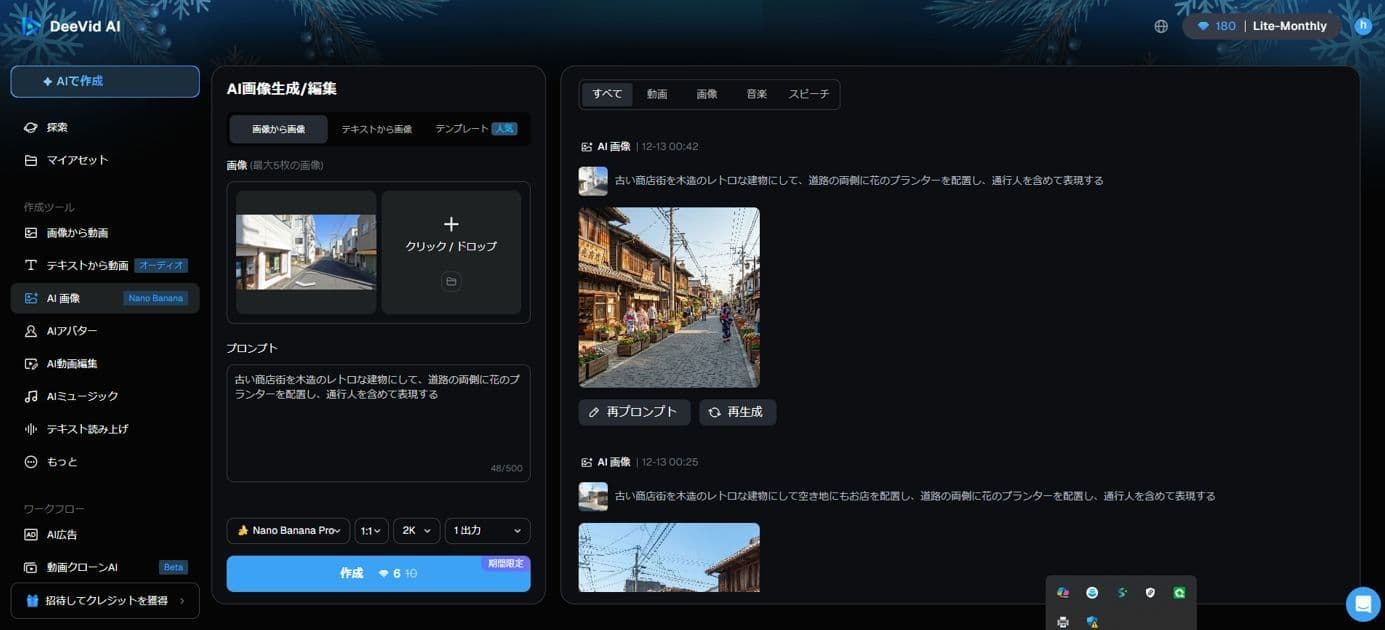This screenshot has width=1385, height=630.
Task: Click the globe language icon
Action: click(x=1161, y=27)
